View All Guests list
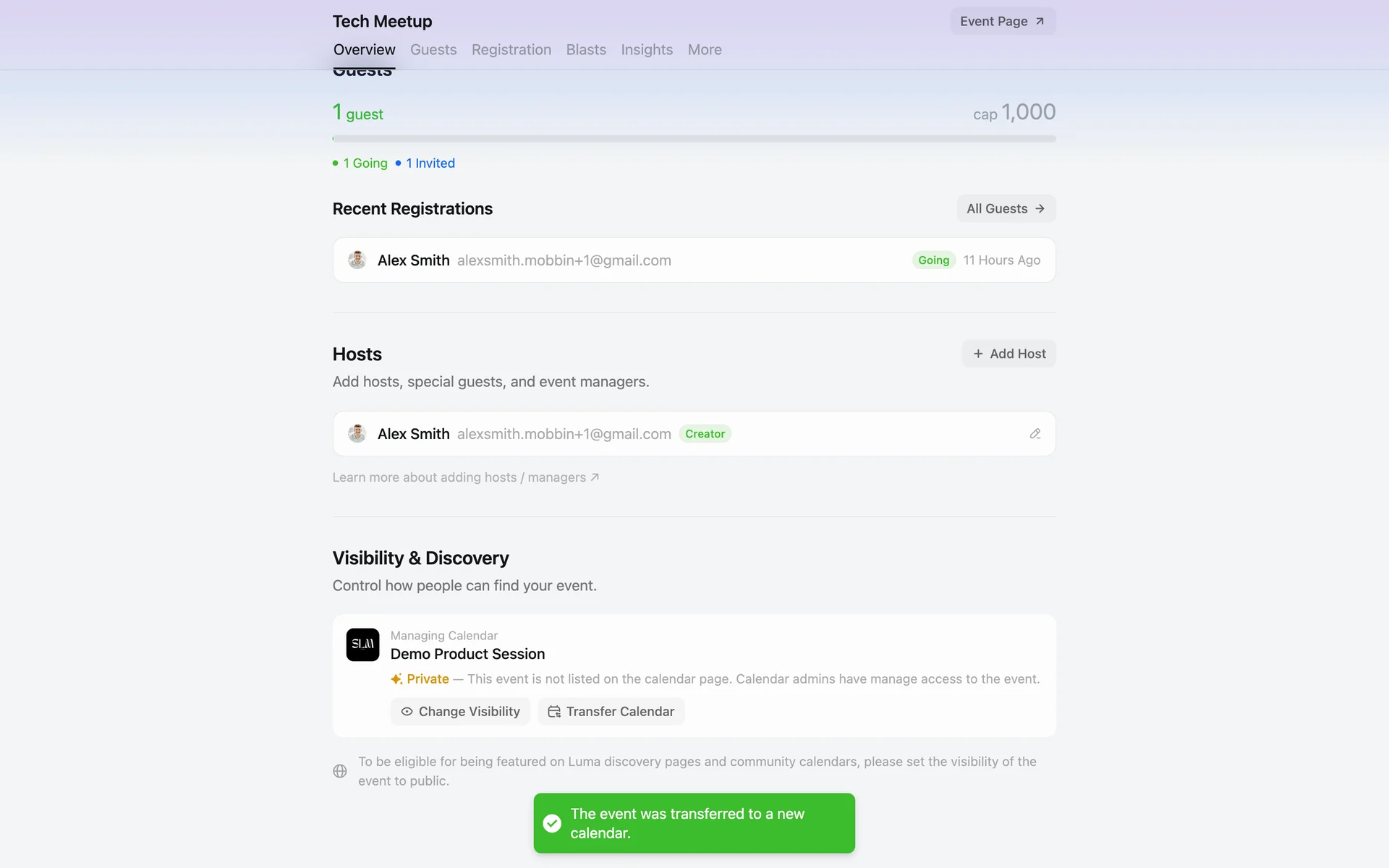The height and width of the screenshot is (868, 1389). [x=1006, y=209]
